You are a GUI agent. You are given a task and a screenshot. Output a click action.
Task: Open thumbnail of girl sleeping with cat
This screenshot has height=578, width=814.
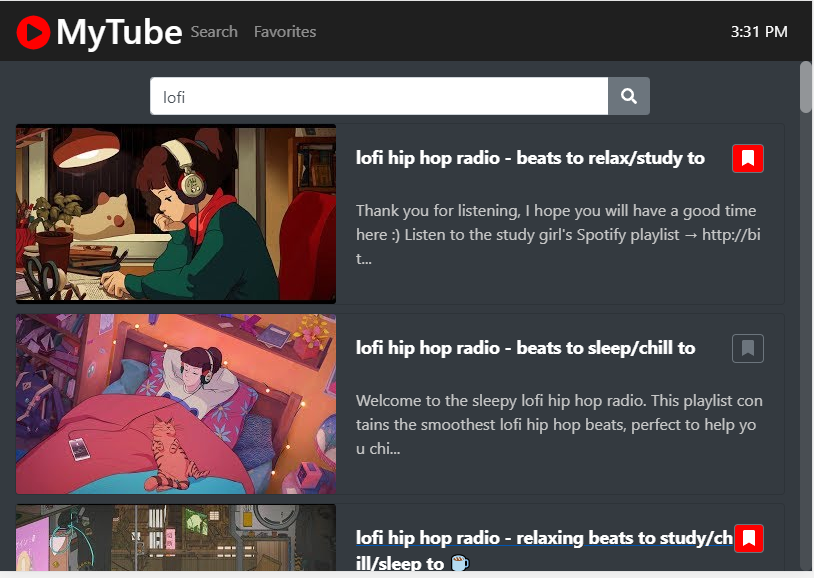(x=176, y=404)
